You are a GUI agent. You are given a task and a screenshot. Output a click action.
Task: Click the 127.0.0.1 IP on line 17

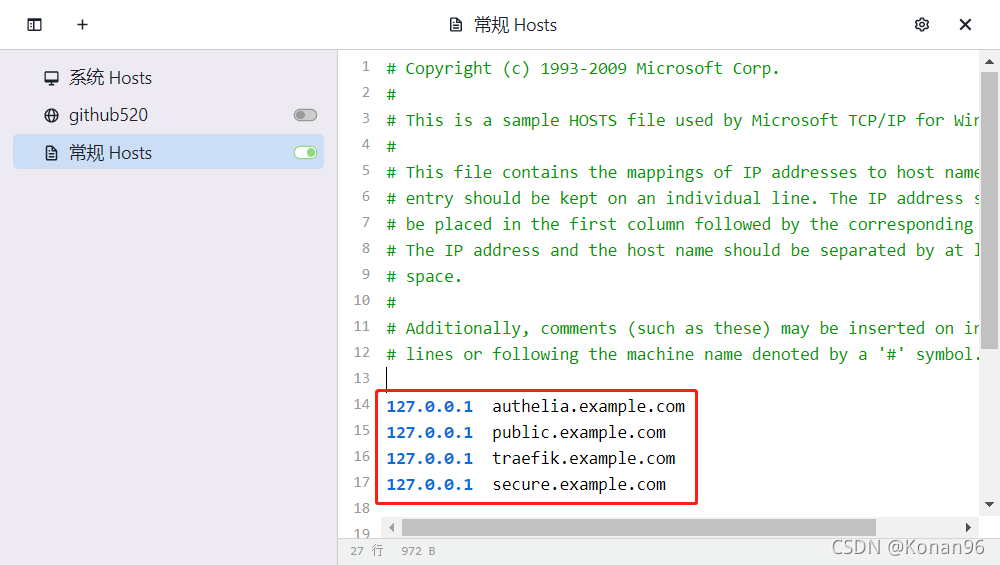pos(430,485)
